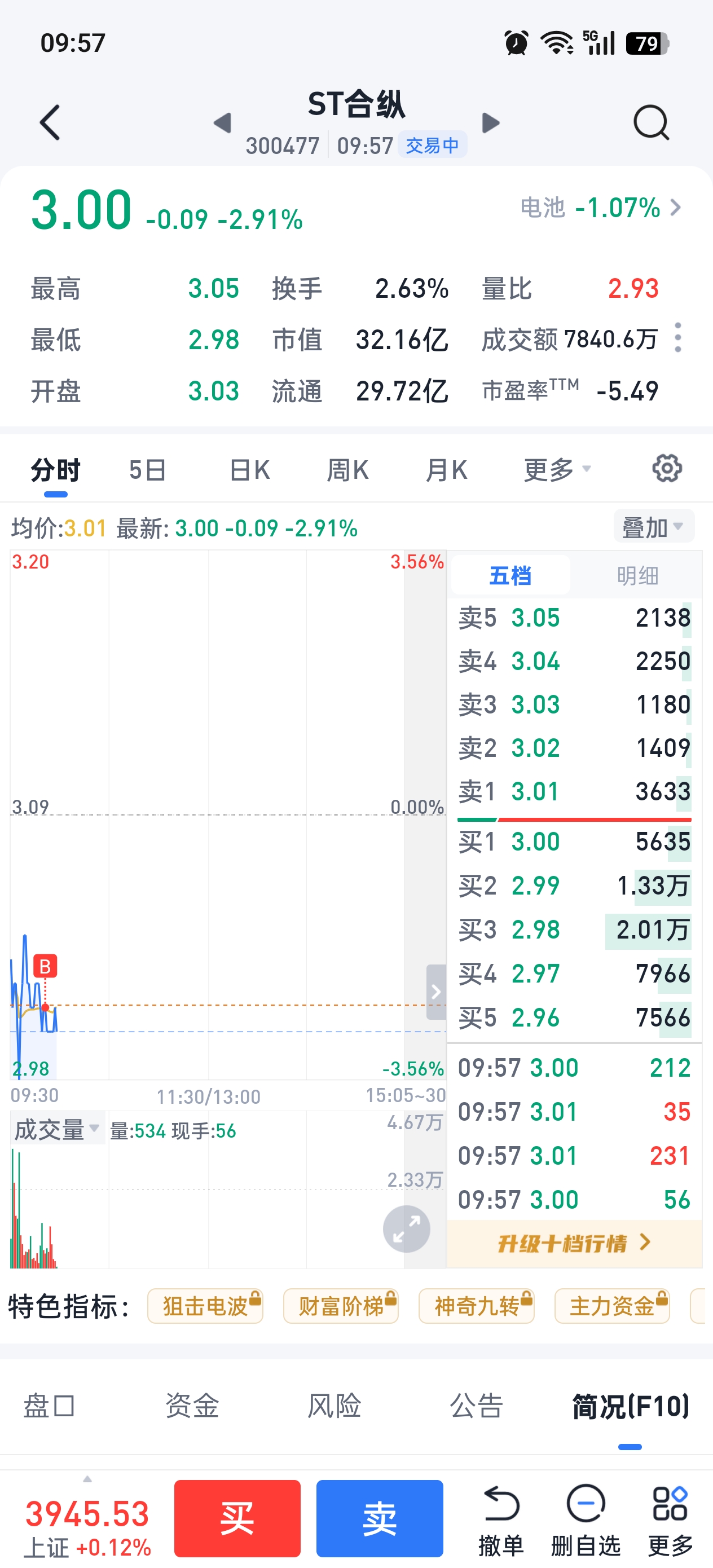Image resolution: width=713 pixels, height=1568 pixels.
Task: Go to previous stock with left triangle
Action: (x=223, y=122)
